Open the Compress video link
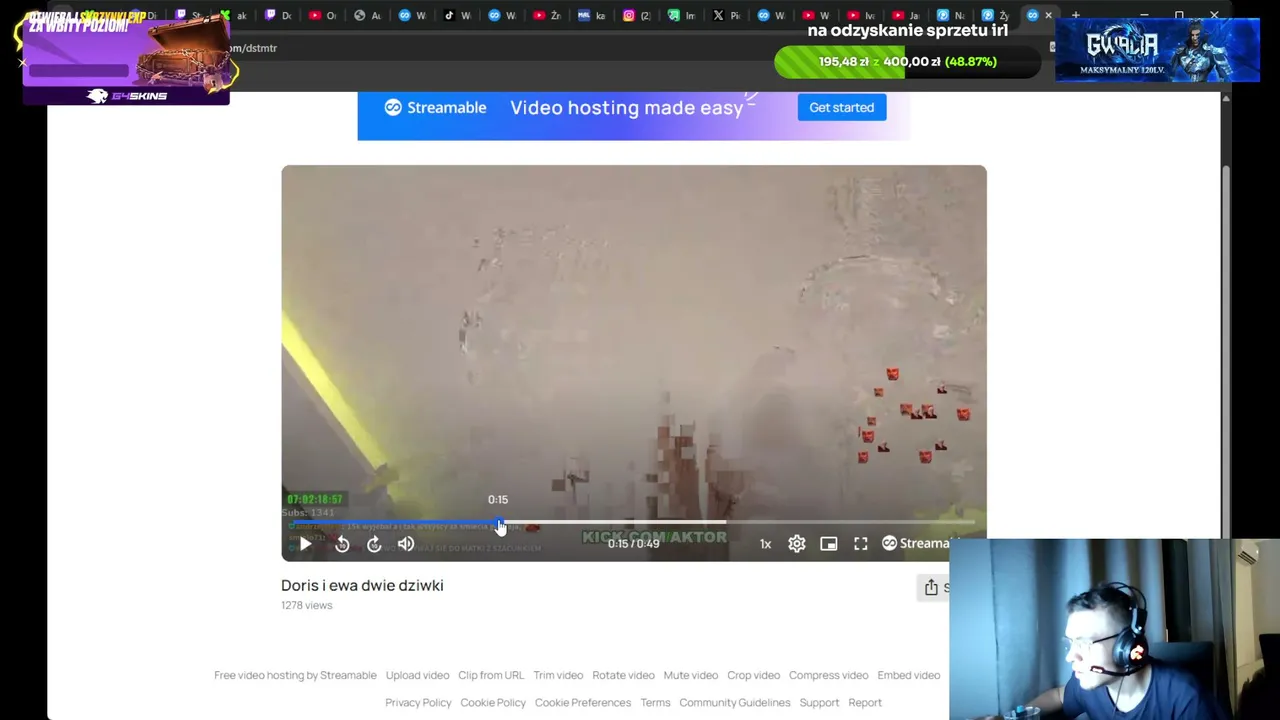The image size is (1280, 720). pyautogui.click(x=828, y=675)
